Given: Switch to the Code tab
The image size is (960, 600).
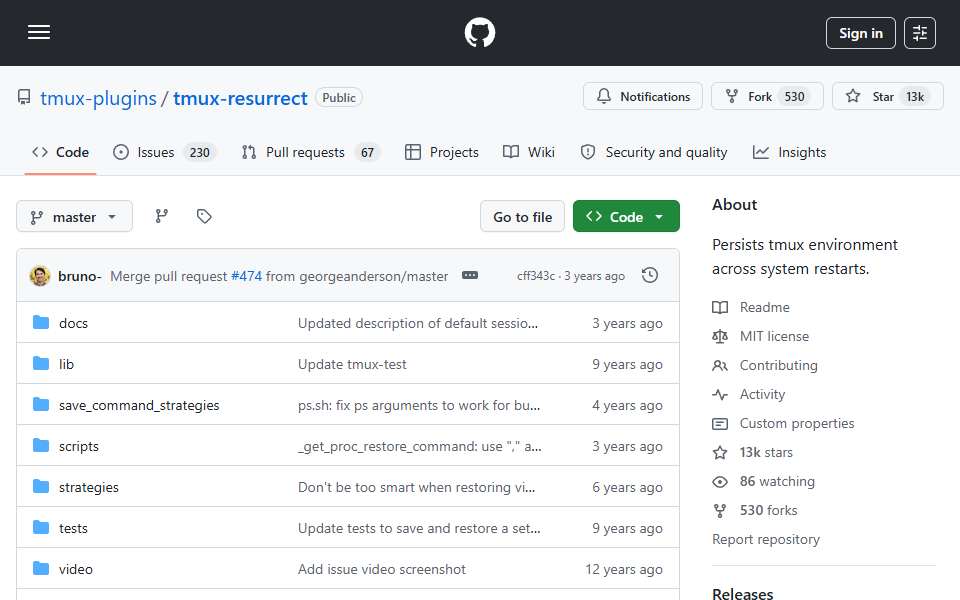Looking at the screenshot, I should [61, 152].
